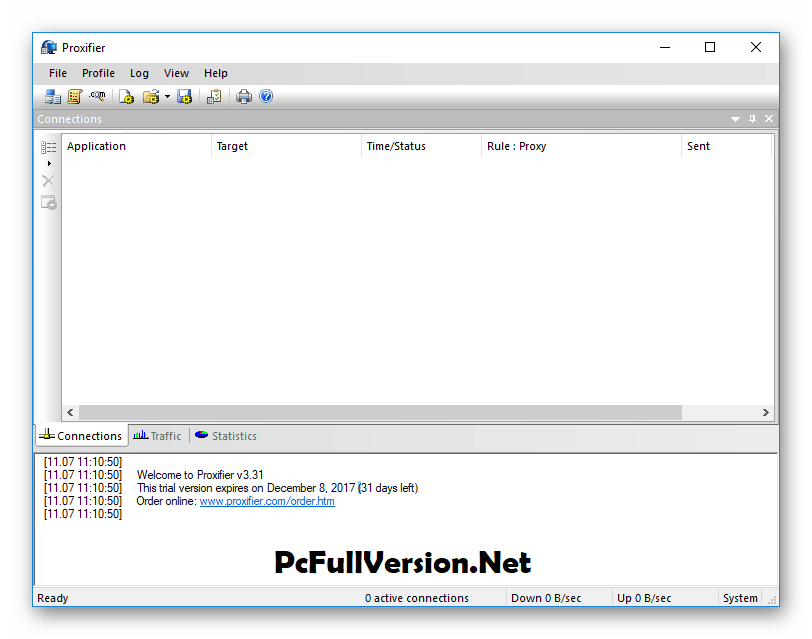Maximize the Proxifier window
This screenshot has width=812, height=639.
(710, 48)
